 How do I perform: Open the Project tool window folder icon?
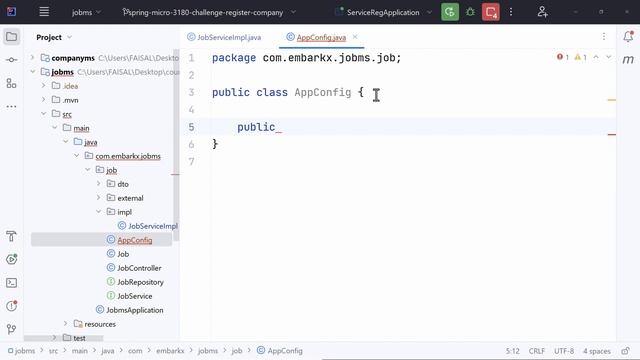11,37
